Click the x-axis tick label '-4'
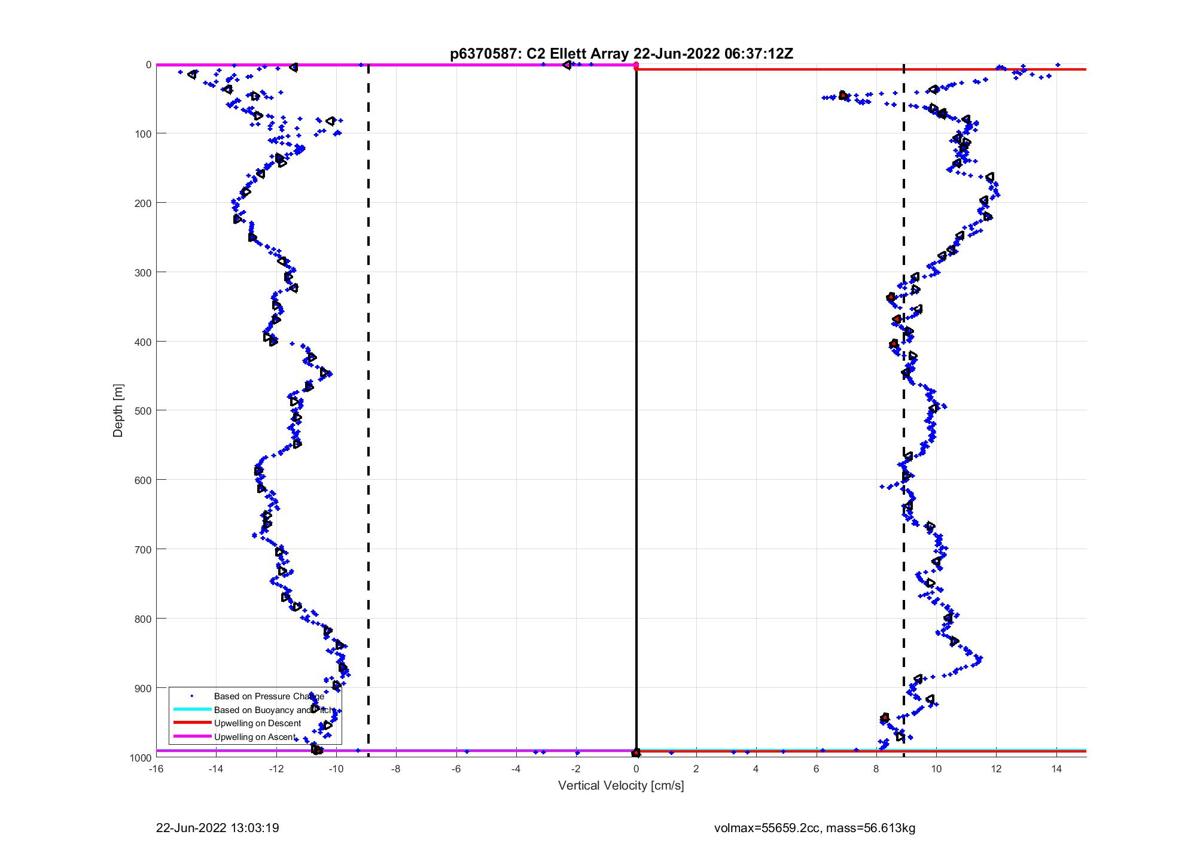Screen dimensions: 1200x851 (516, 769)
